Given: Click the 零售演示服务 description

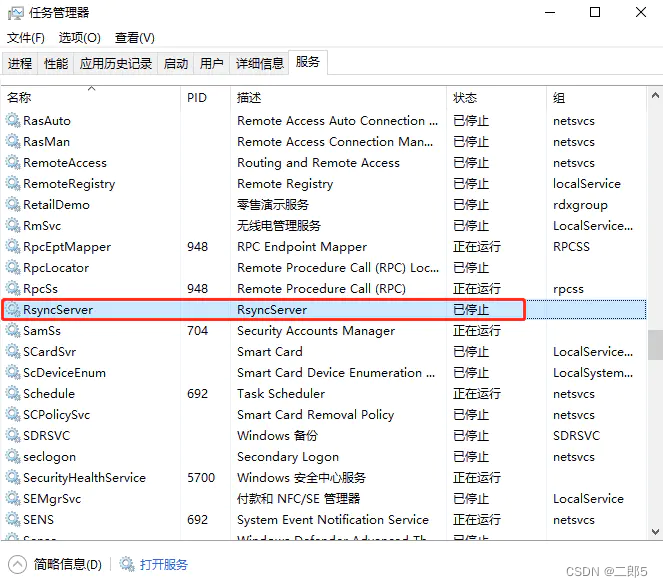Looking at the screenshot, I should 272,205.
